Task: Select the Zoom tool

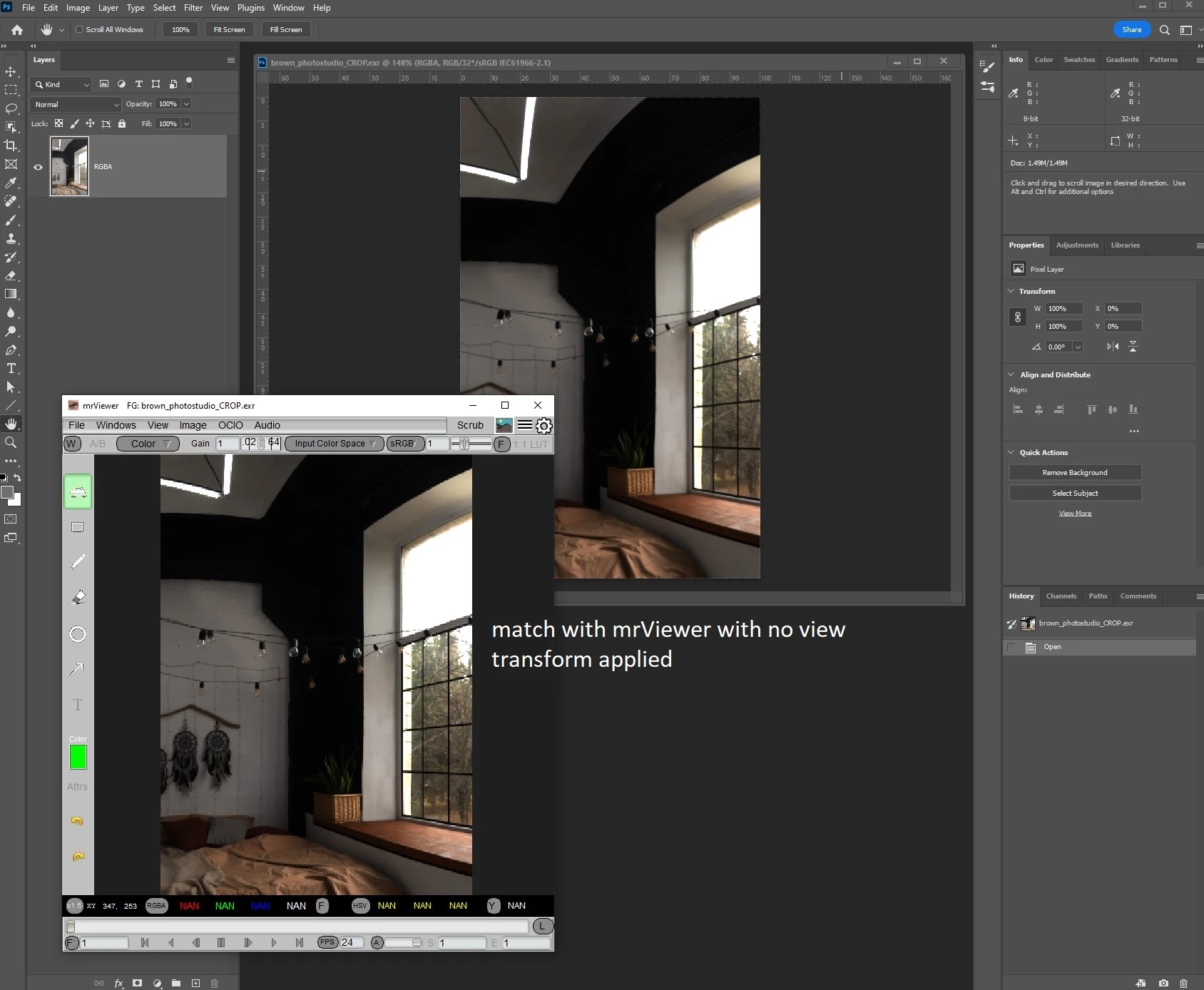Action: point(11,442)
